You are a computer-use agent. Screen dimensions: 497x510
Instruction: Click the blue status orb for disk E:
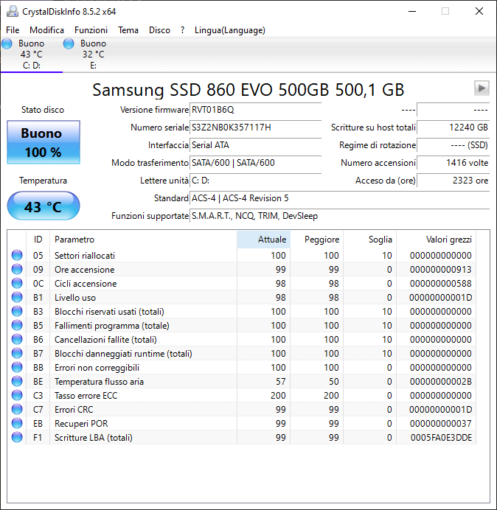(69, 44)
